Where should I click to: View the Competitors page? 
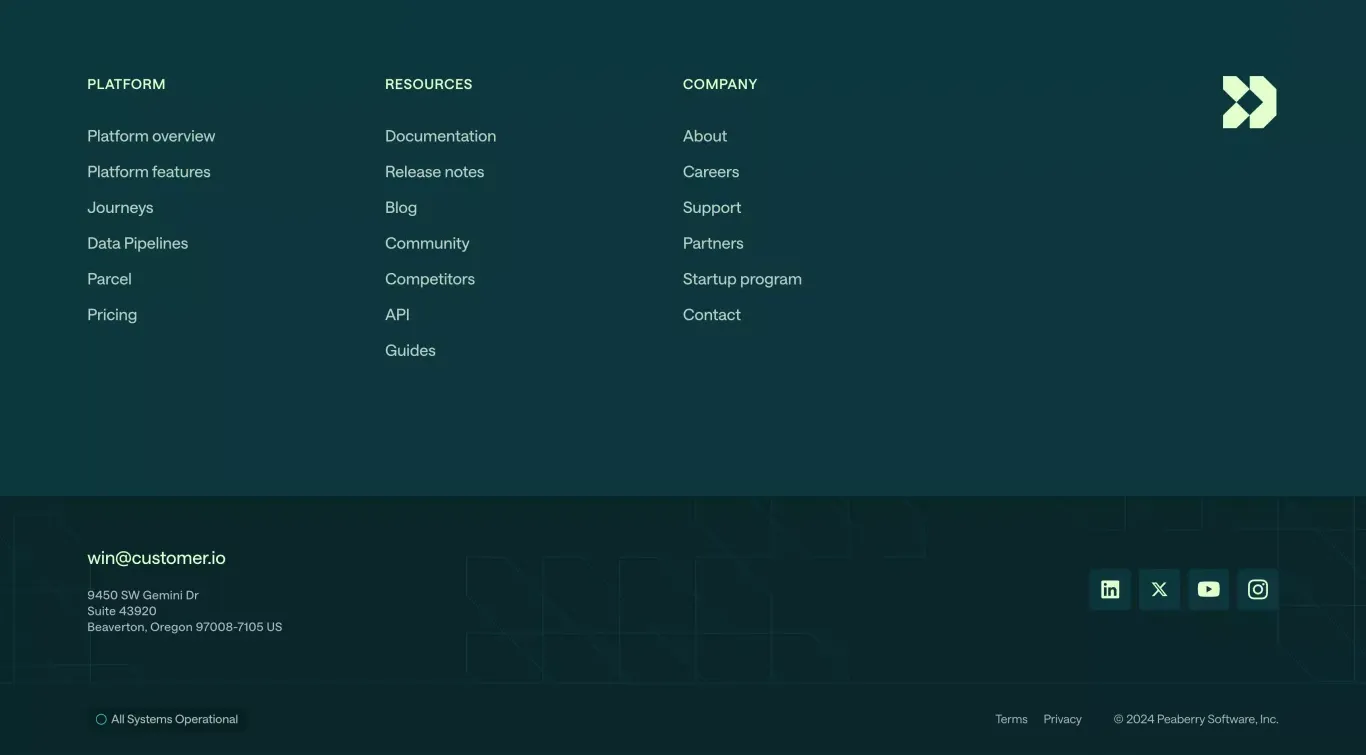coord(430,279)
